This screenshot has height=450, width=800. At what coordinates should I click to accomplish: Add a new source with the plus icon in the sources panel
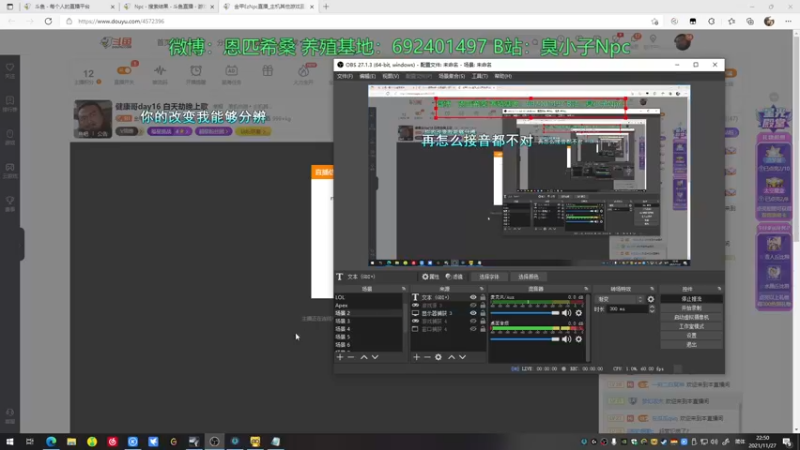pos(416,357)
